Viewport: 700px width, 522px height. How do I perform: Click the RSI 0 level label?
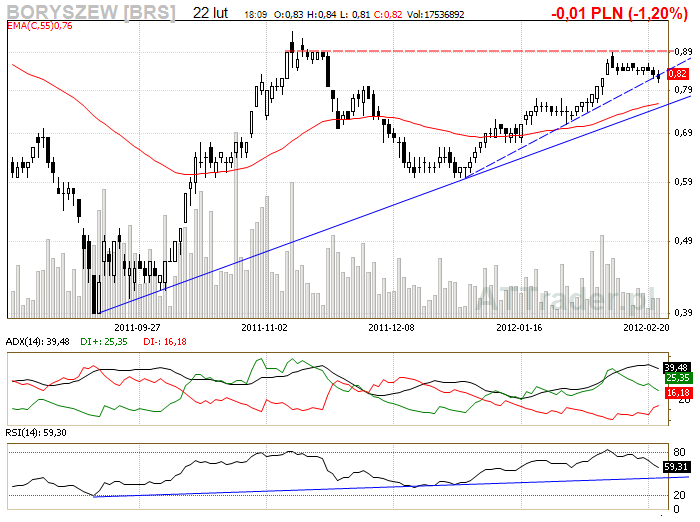tap(676, 509)
